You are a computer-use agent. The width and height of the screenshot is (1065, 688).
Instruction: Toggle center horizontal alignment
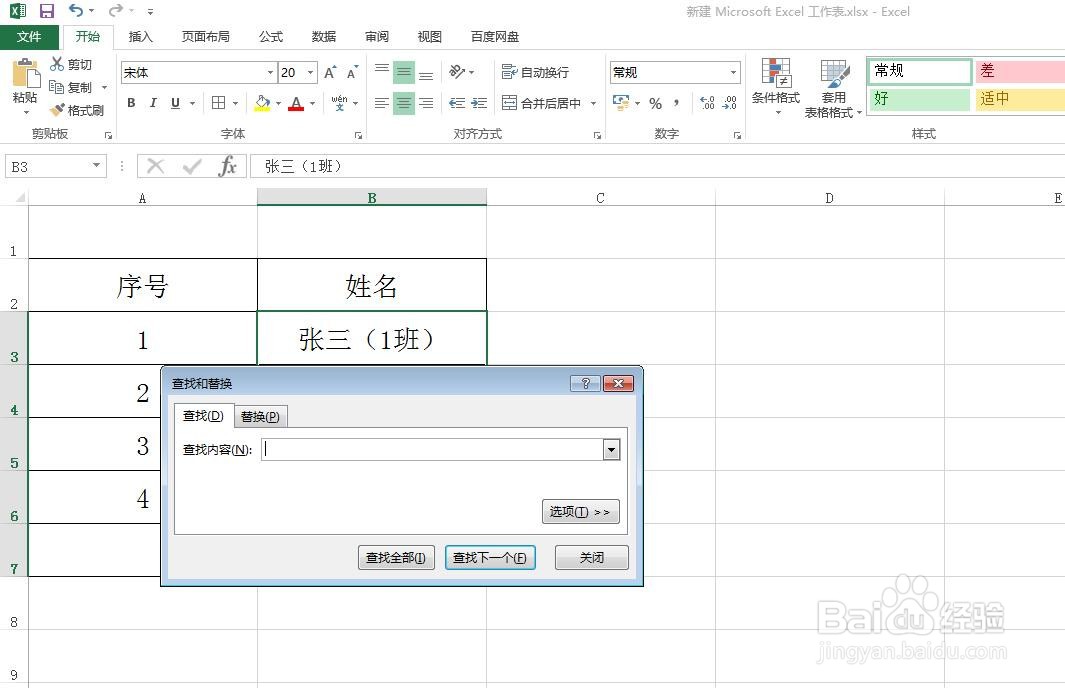click(403, 103)
